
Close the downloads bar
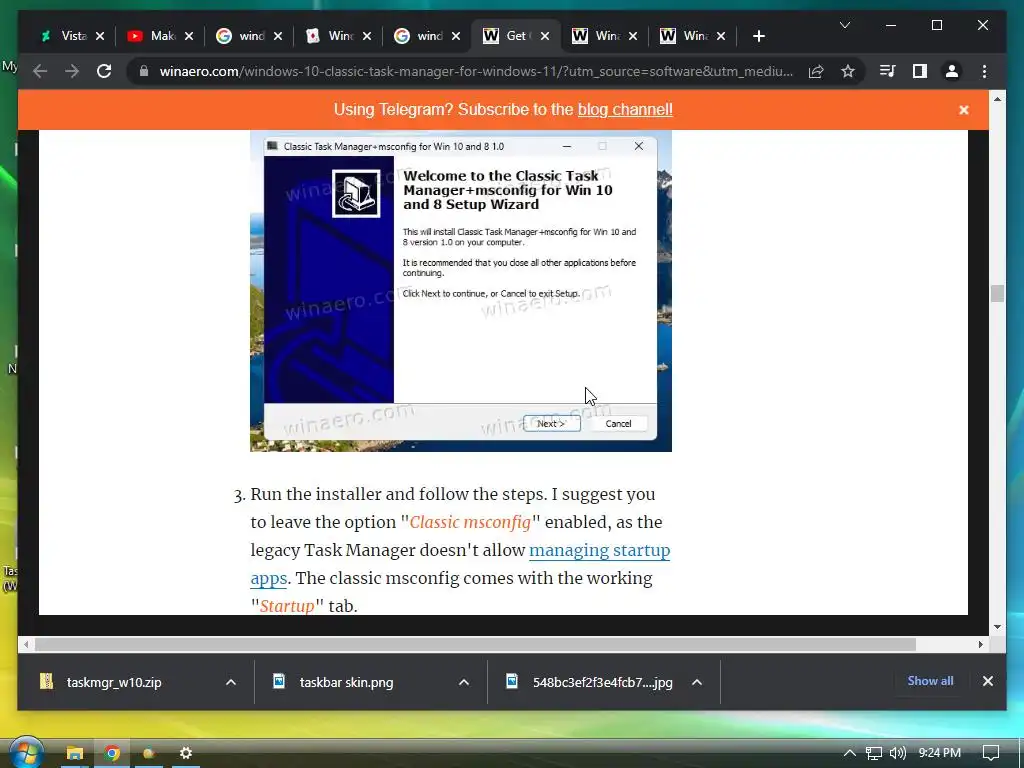click(x=987, y=680)
